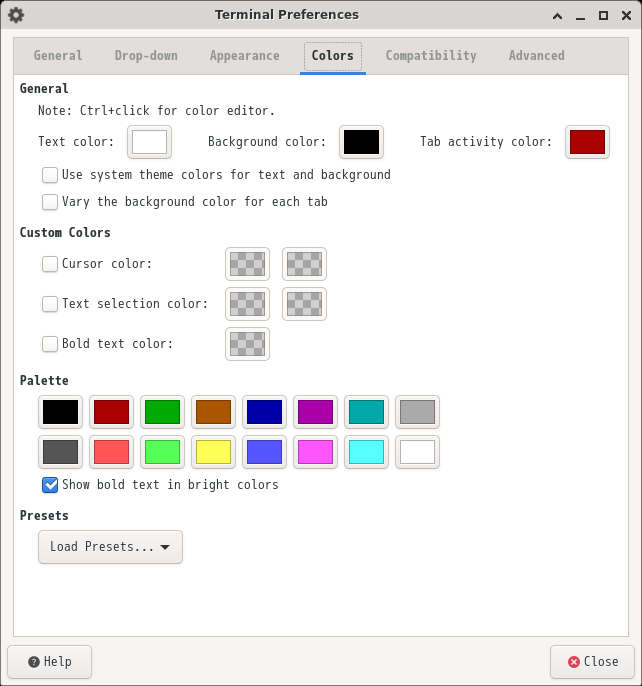Open the Compatibility tab
The width and height of the screenshot is (642, 686).
(431, 56)
